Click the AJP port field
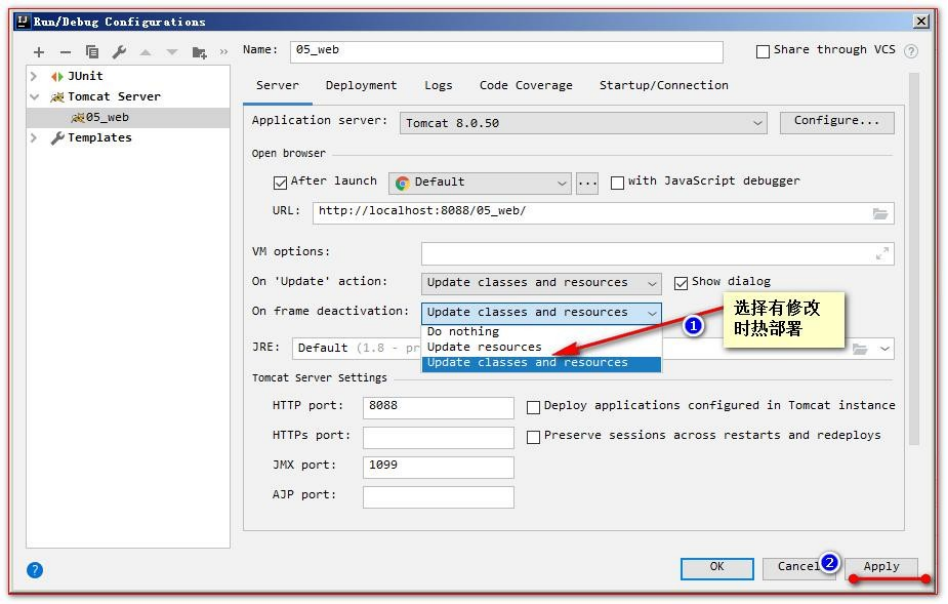Screen dimensions: 948x604 (x=438, y=496)
